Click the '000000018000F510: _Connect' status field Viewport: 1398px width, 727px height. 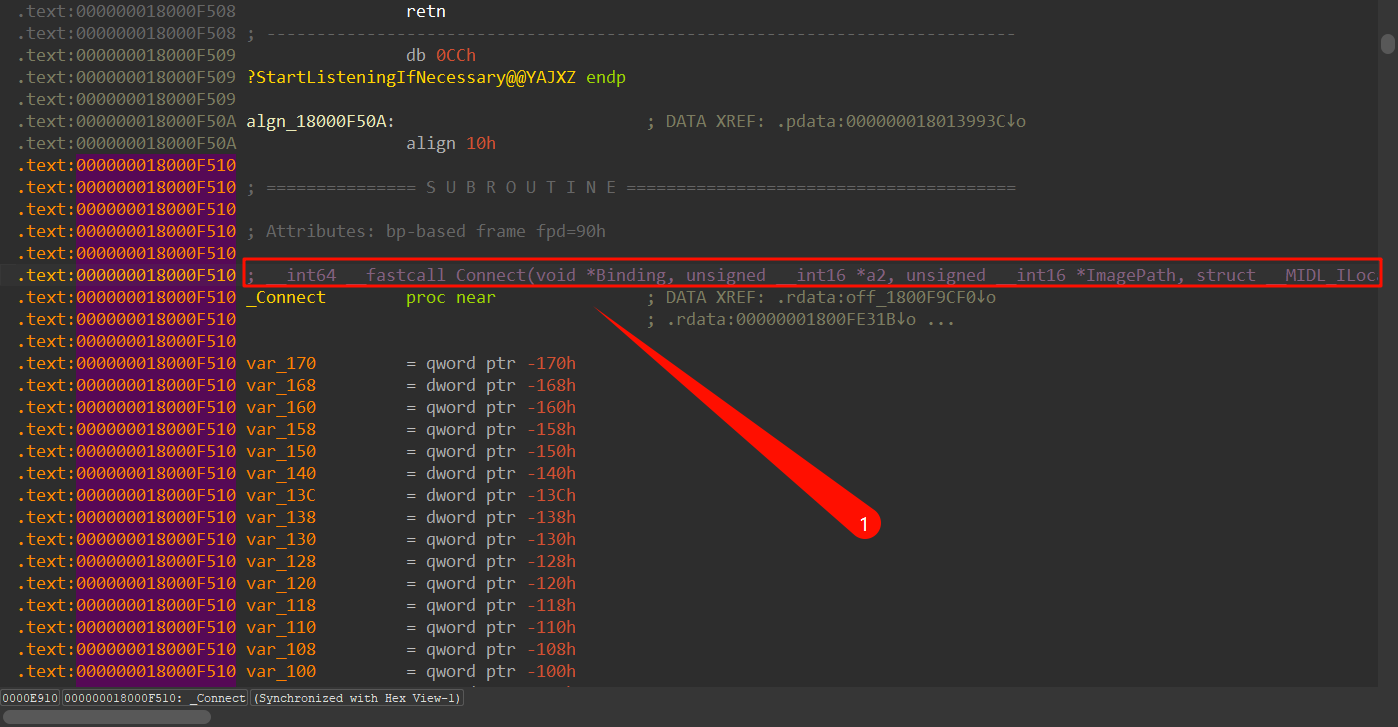pyautogui.click(x=155, y=698)
